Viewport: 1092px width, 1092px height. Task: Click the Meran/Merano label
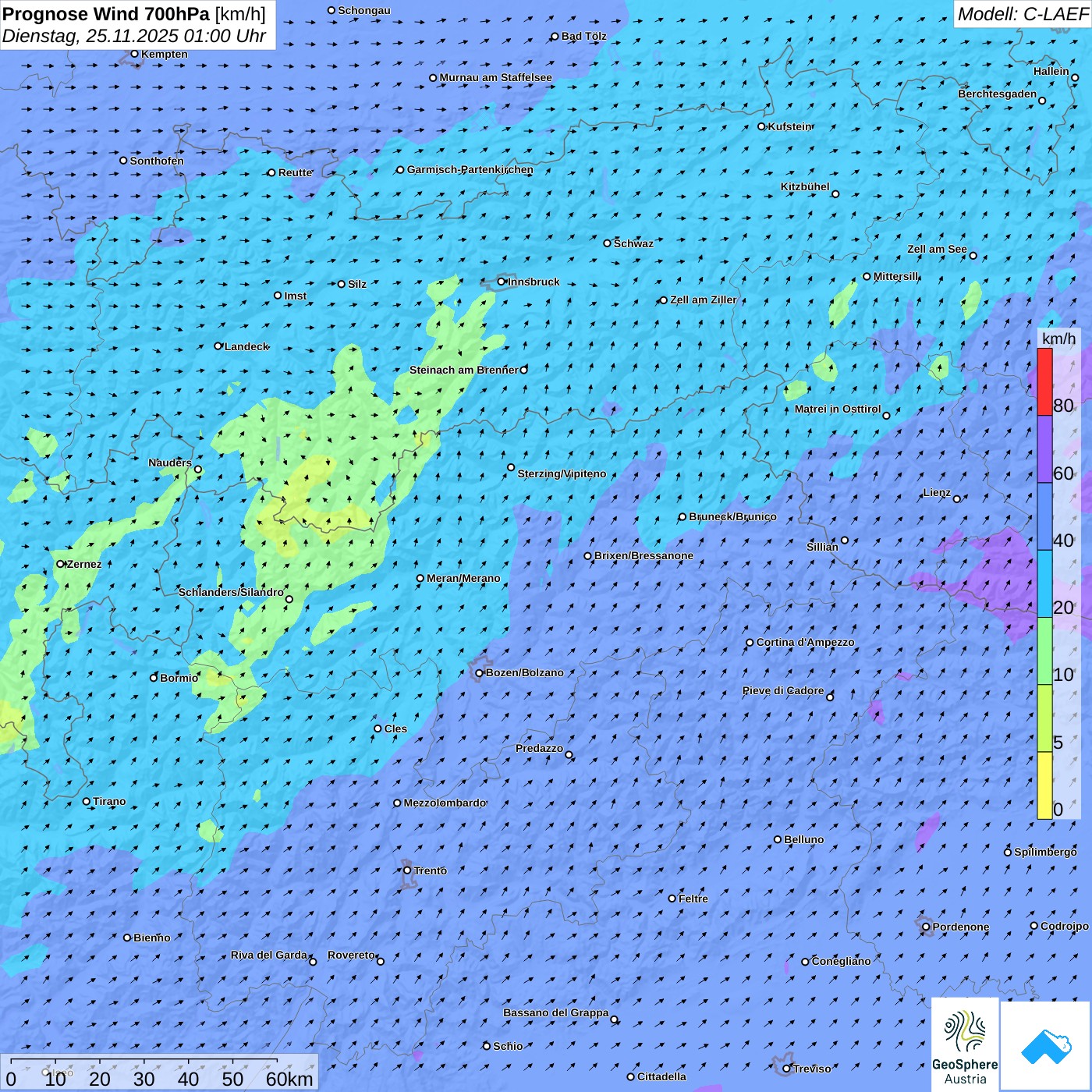463,578
